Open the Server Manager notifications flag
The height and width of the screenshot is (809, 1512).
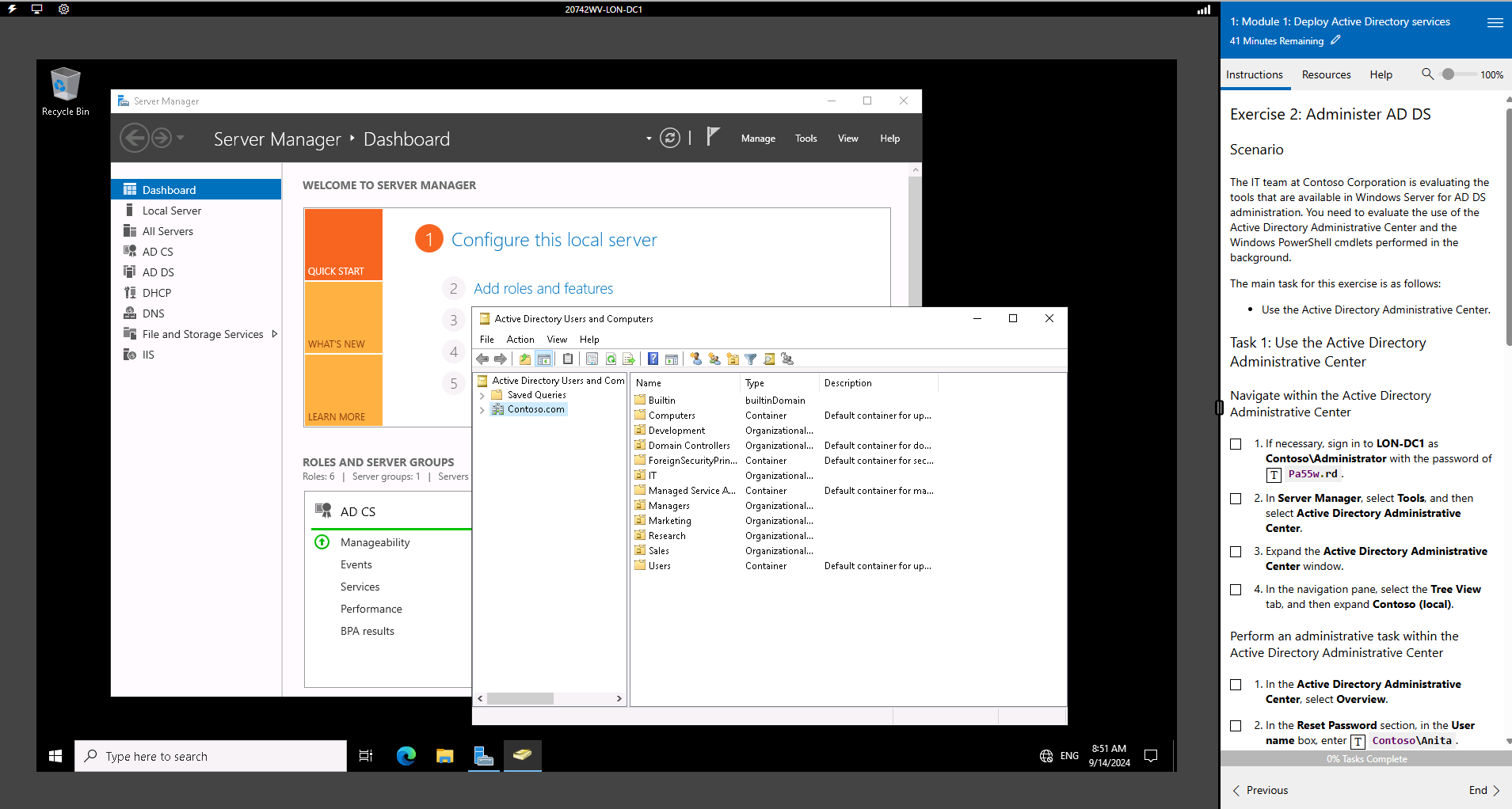pos(713,137)
